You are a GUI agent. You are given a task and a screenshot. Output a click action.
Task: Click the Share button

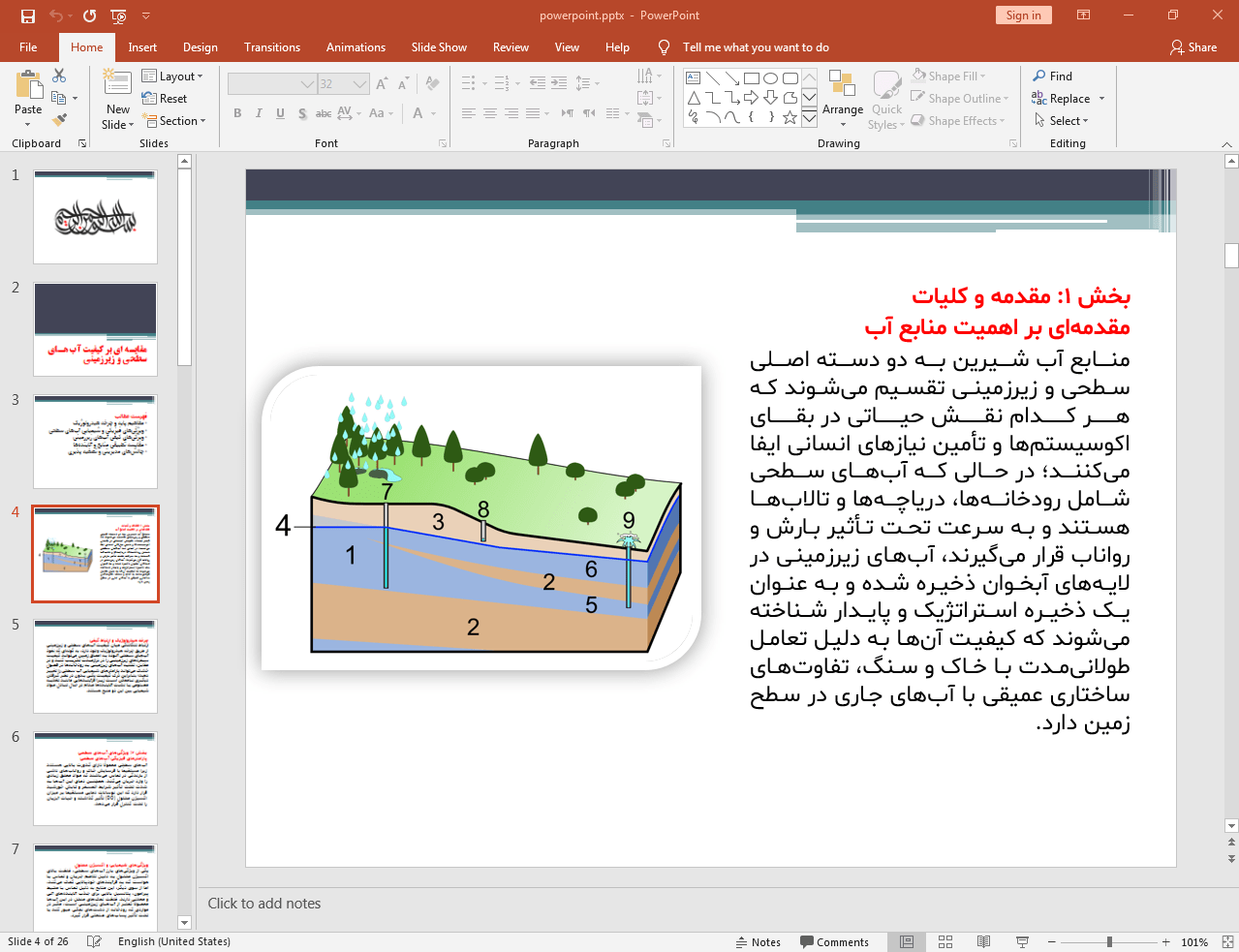1193,47
